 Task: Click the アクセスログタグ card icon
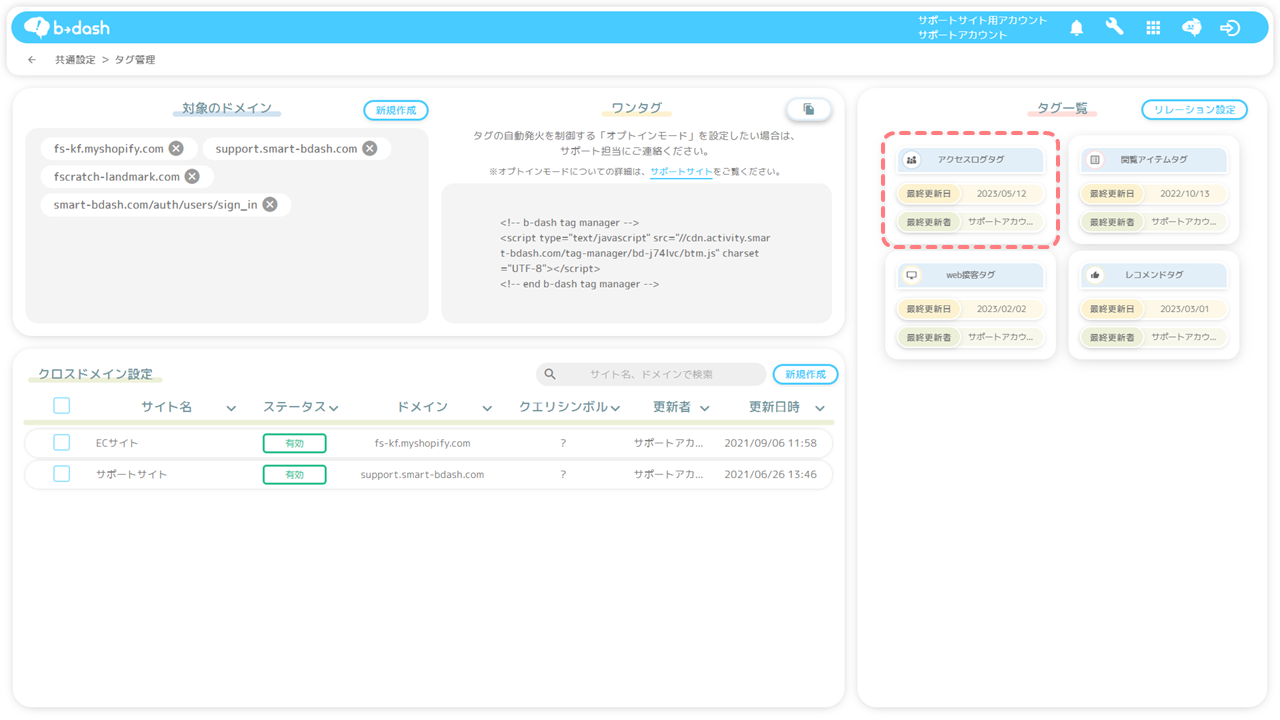tap(911, 160)
